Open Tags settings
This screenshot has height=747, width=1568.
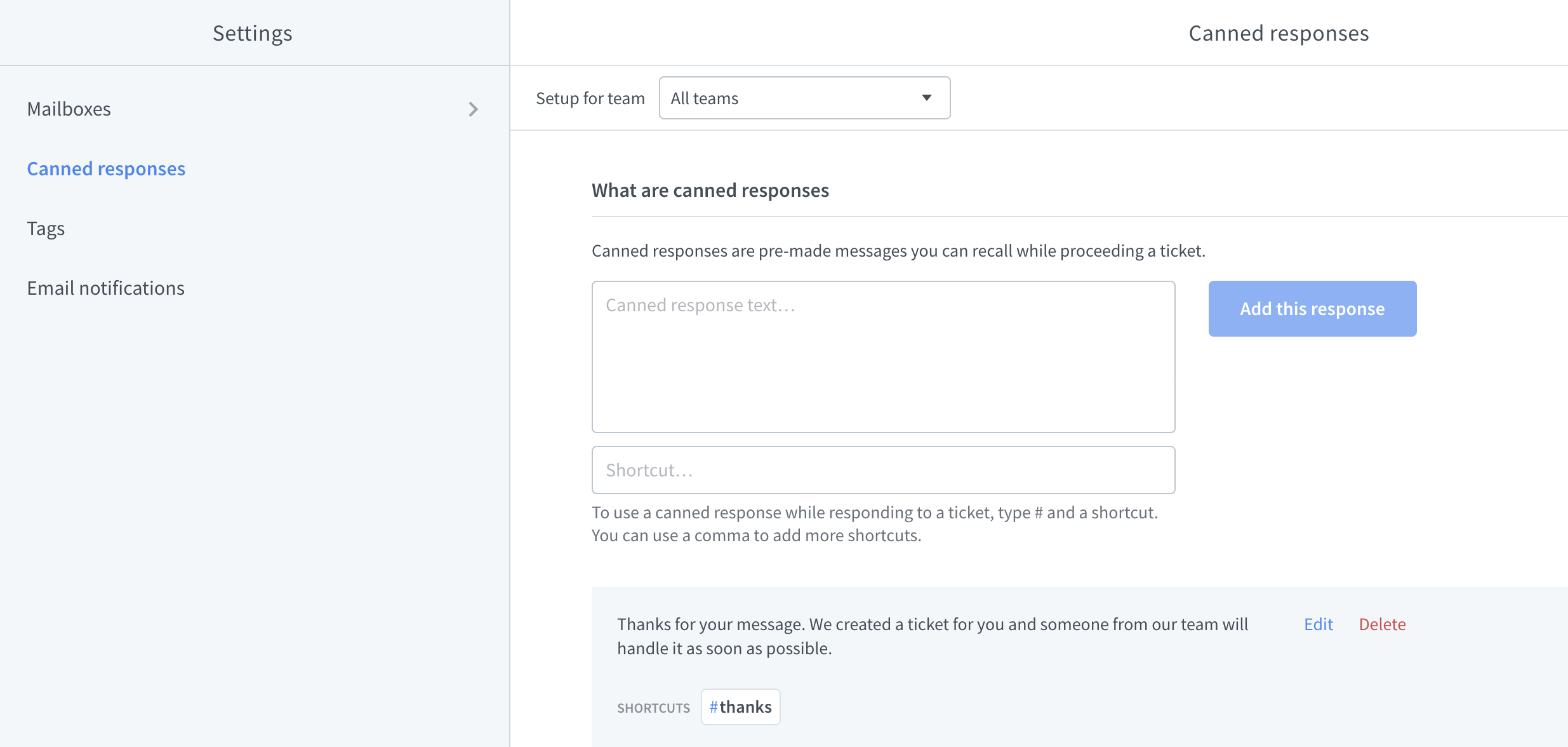tap(46, 228)
